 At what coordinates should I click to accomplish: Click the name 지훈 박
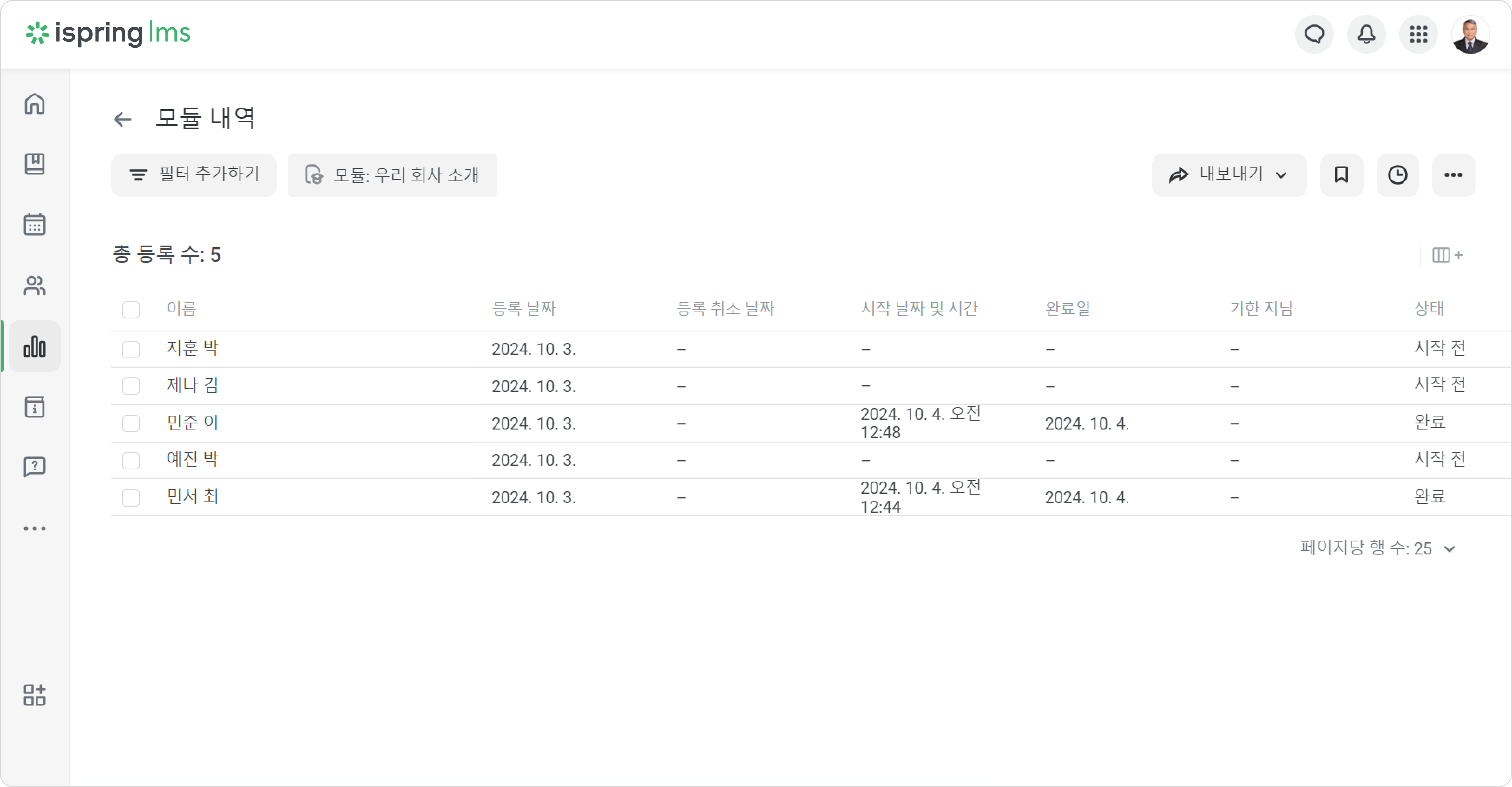coord(192,348)
